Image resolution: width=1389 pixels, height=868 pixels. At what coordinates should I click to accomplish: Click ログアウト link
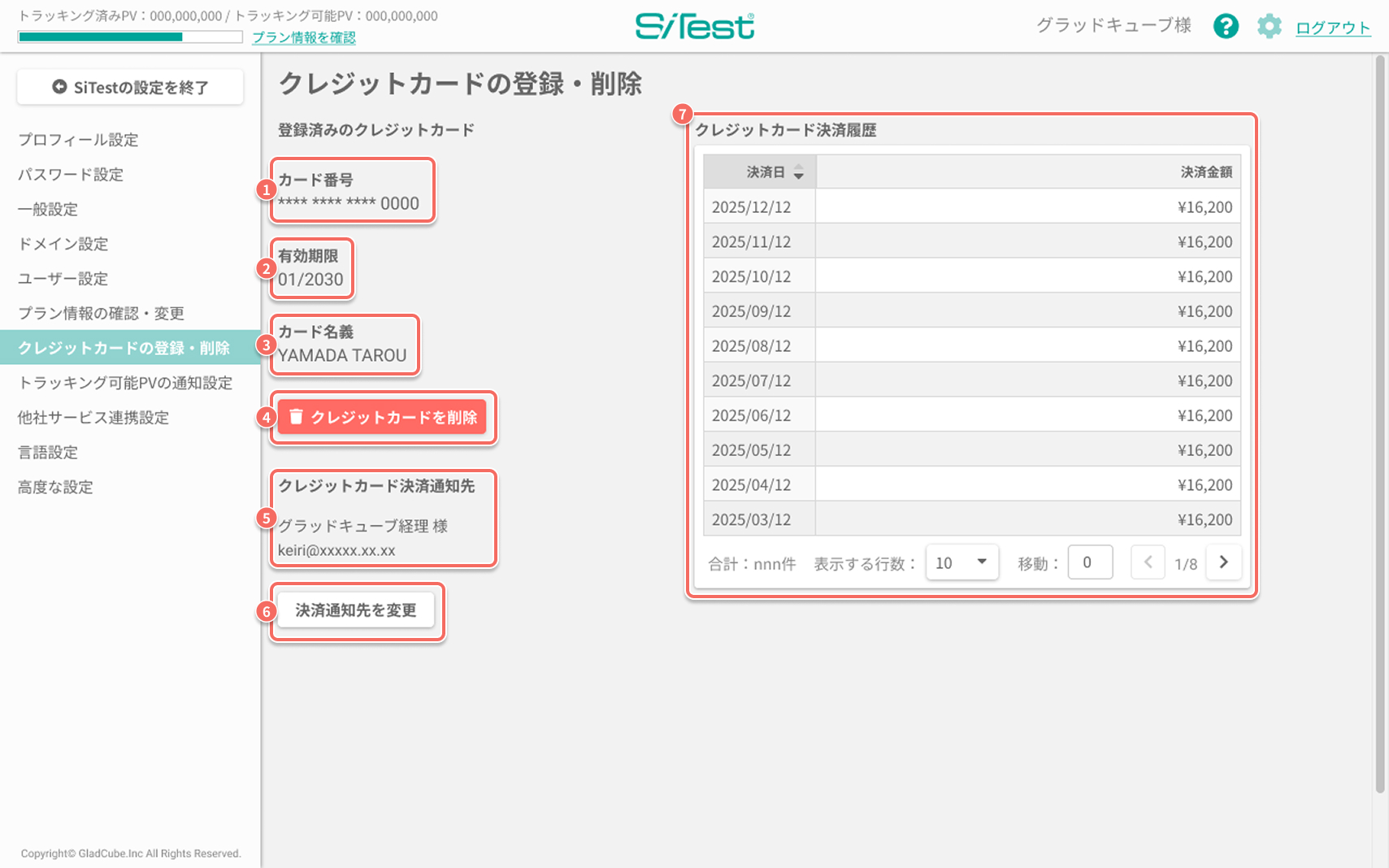pyautogui.click(x=1333, y=28)
